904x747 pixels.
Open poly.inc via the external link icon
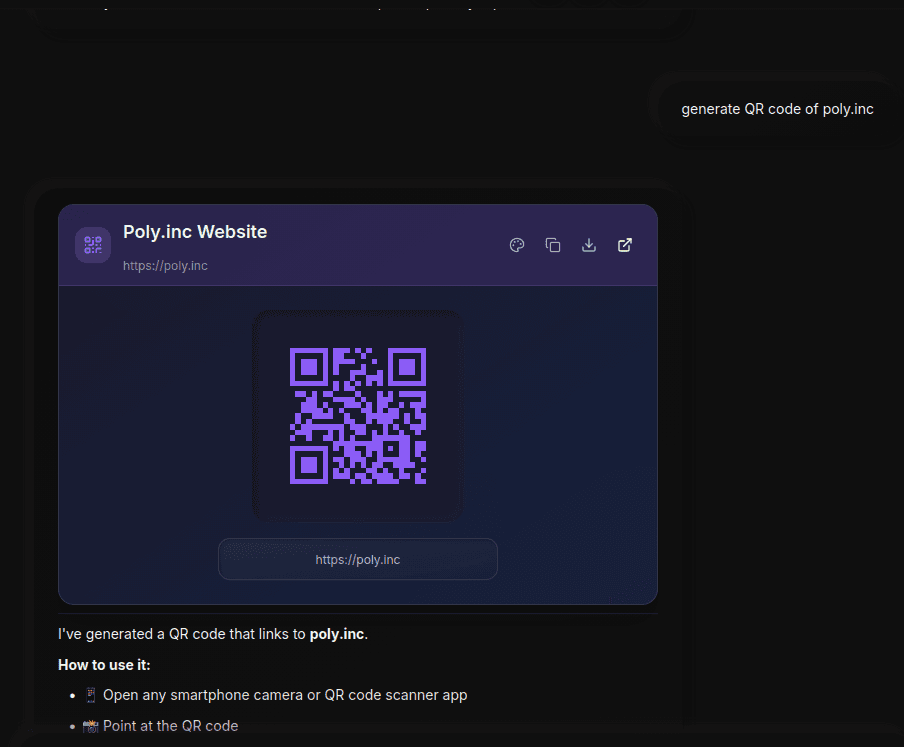pyautogui.click(x=625, y=245)
